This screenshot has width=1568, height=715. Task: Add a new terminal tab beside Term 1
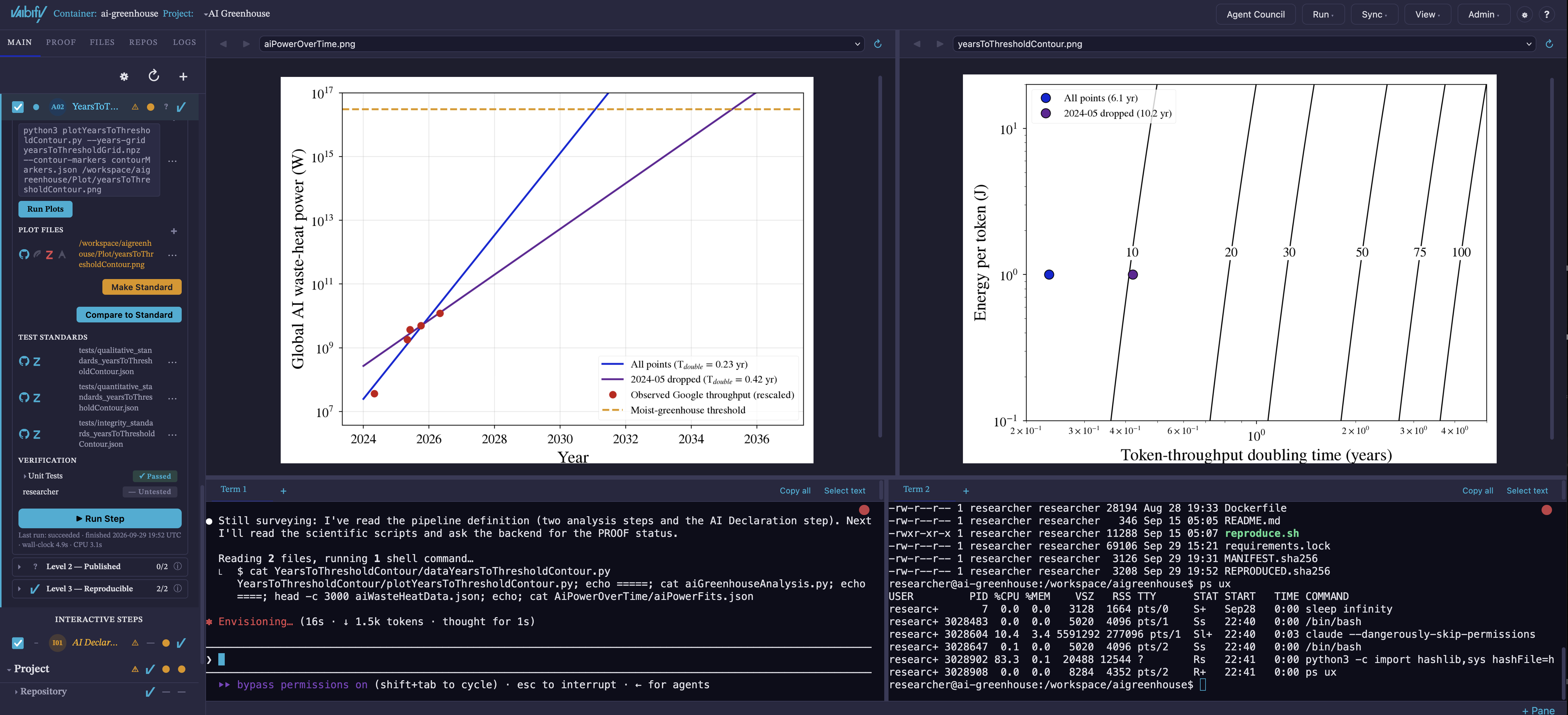[x=283, y=491]
